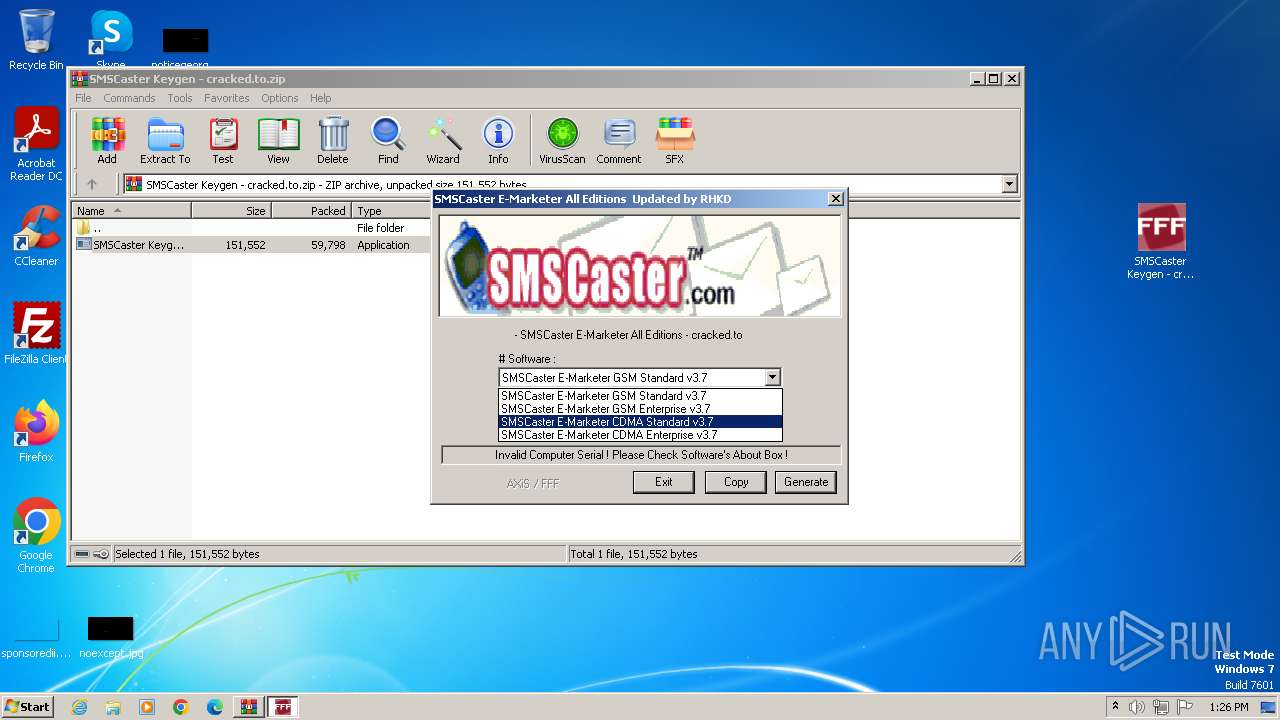Select the SMSCaster Keyg... file row

click(252, 245)
